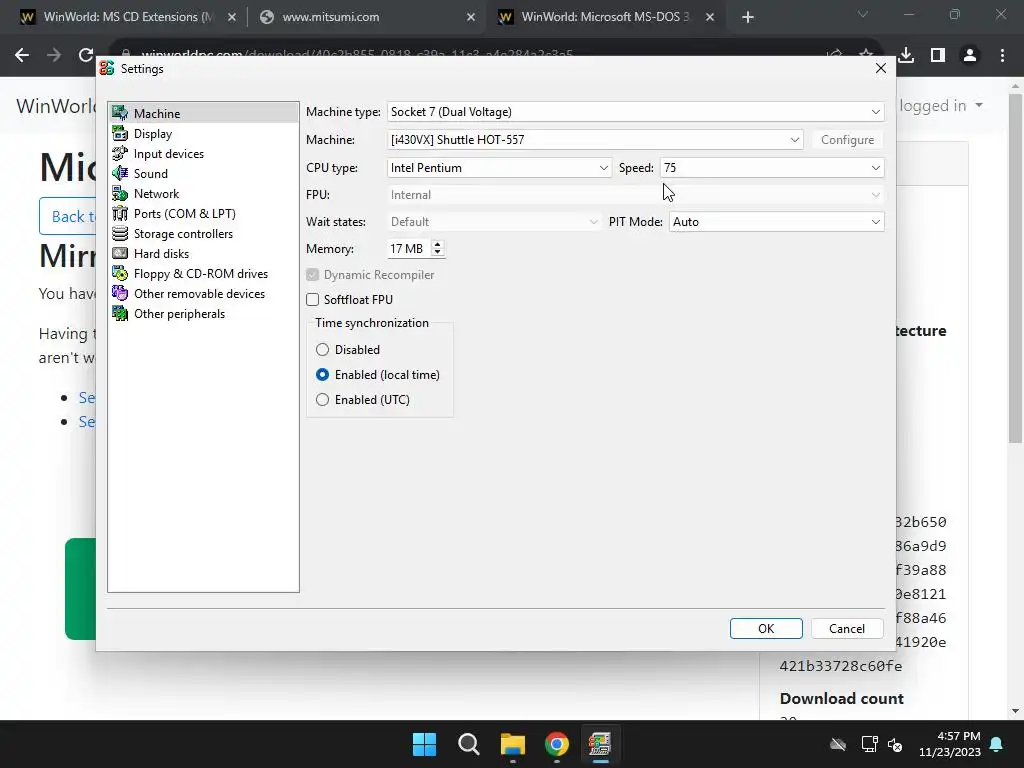Toggle the Softfloat FPU checkbox
Screen dimensions: 1024x768
313,300
